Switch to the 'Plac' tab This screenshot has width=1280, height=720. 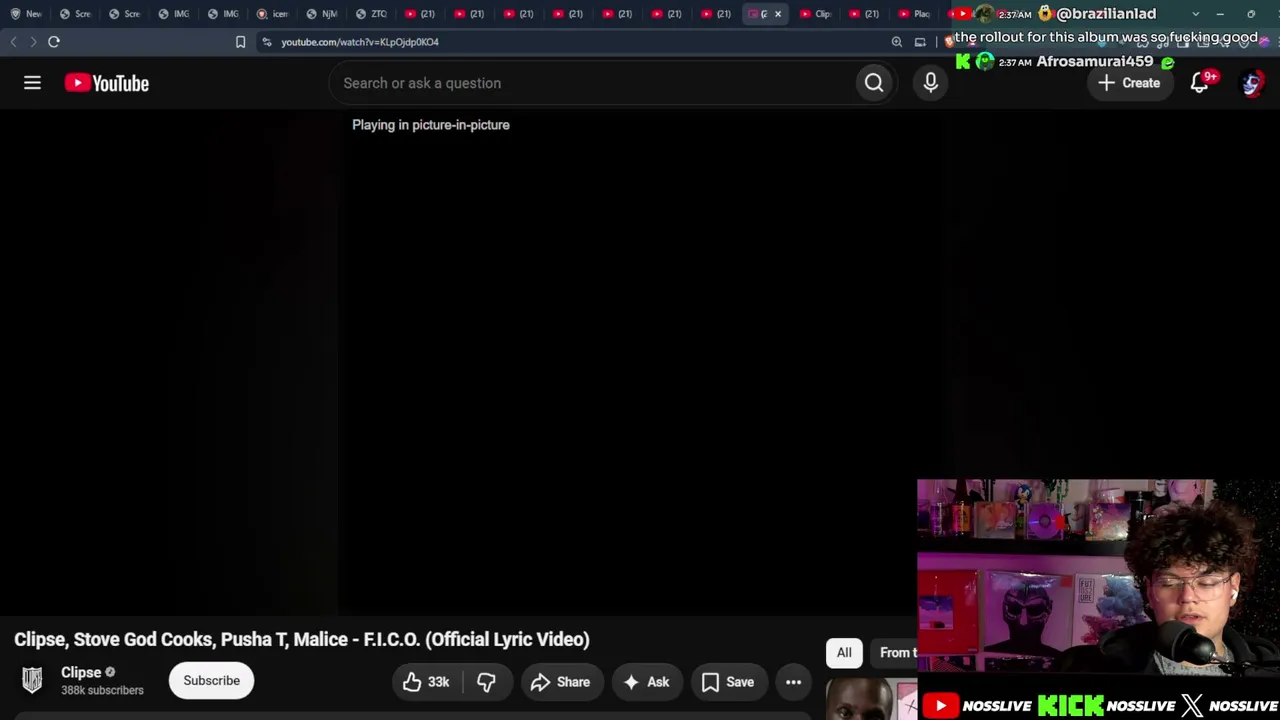point(915,14)
